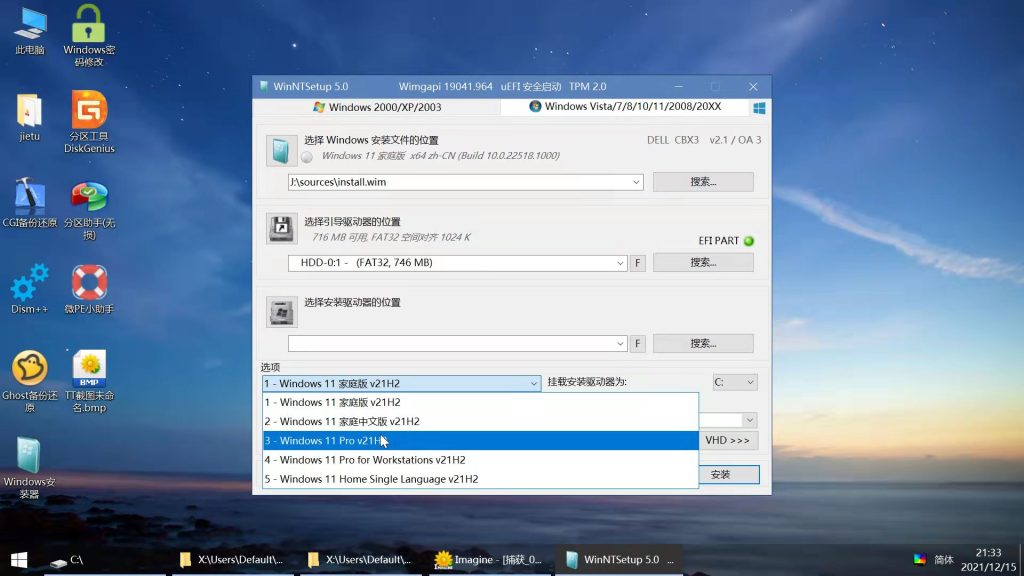Click F button beside boot drive
The width and height of the screenshot is (1024, 576).
tap(637, 263)
